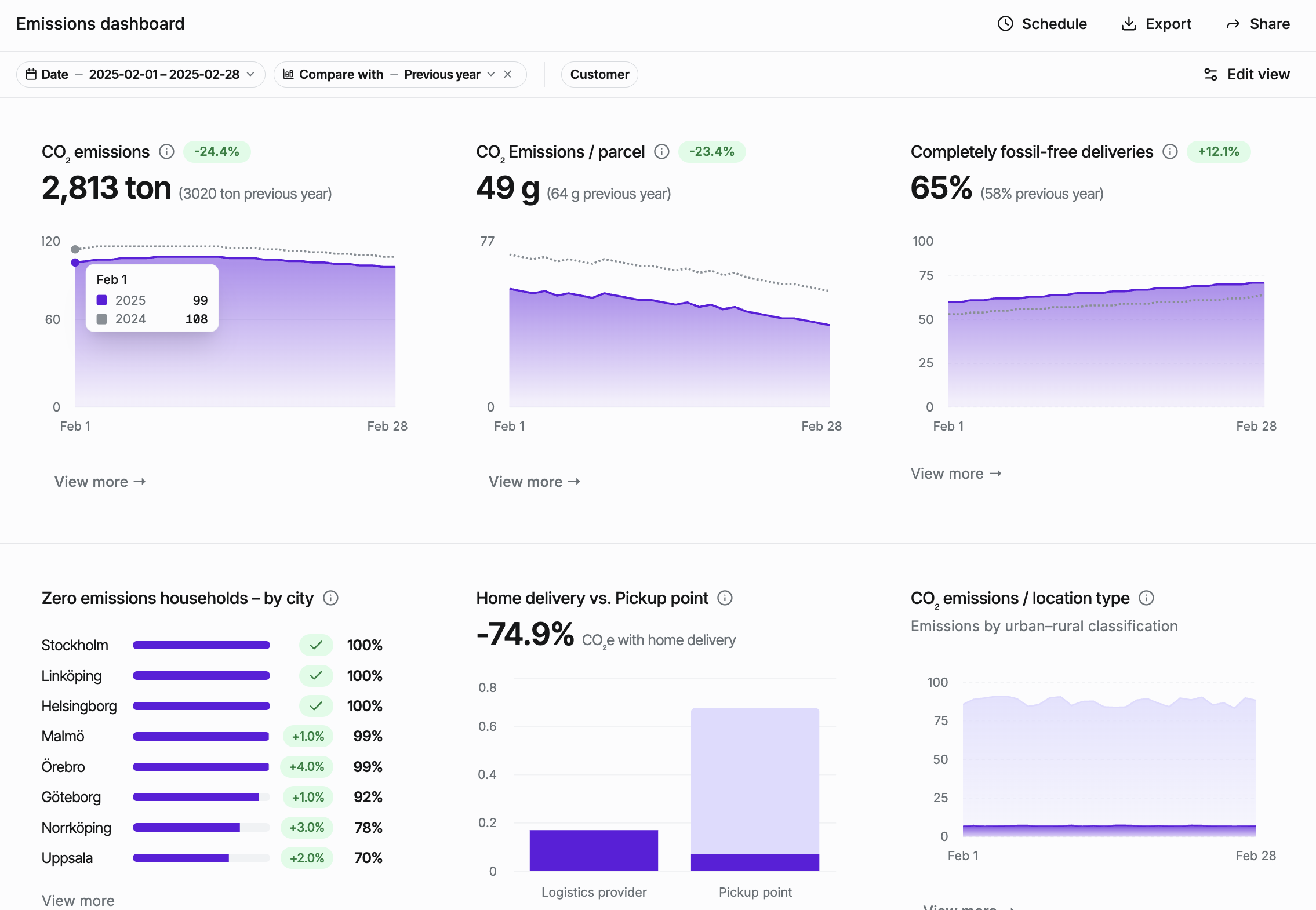Show info for Completely fossil-free deliveries
1316x910 pixels.
point(1170,152)
